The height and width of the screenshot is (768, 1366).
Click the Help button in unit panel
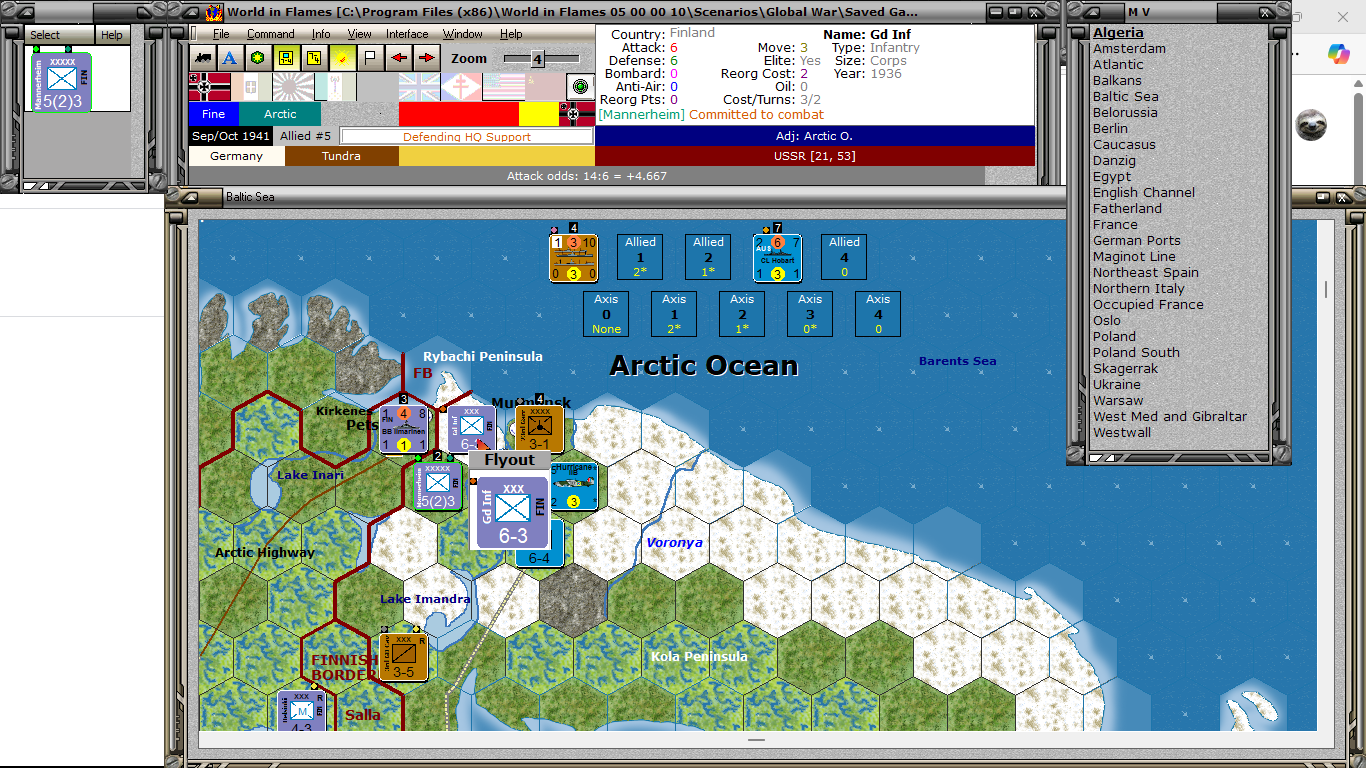tap(112, 35)
